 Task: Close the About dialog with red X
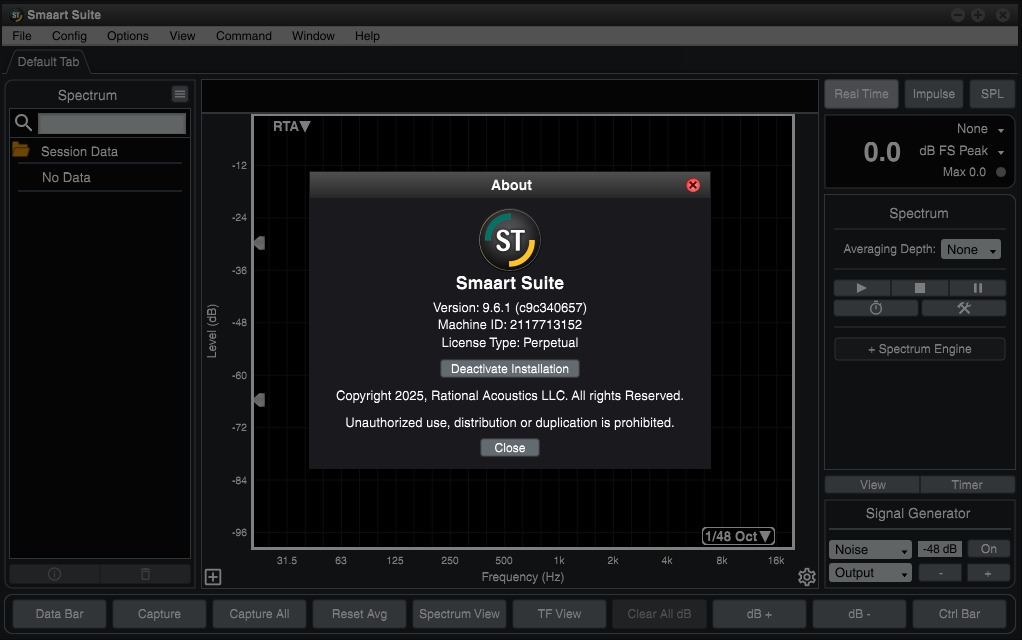coord(692,185)
